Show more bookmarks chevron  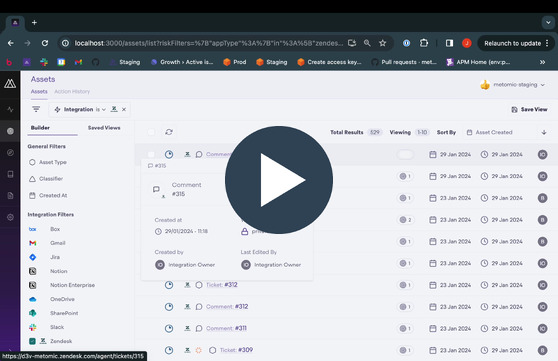[542, 62]
